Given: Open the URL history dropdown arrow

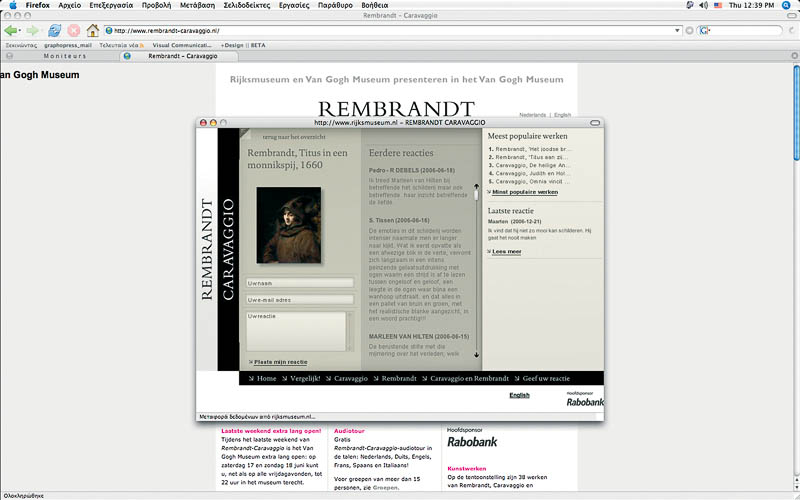Looking at the screenshot, I should coord(677,31).
